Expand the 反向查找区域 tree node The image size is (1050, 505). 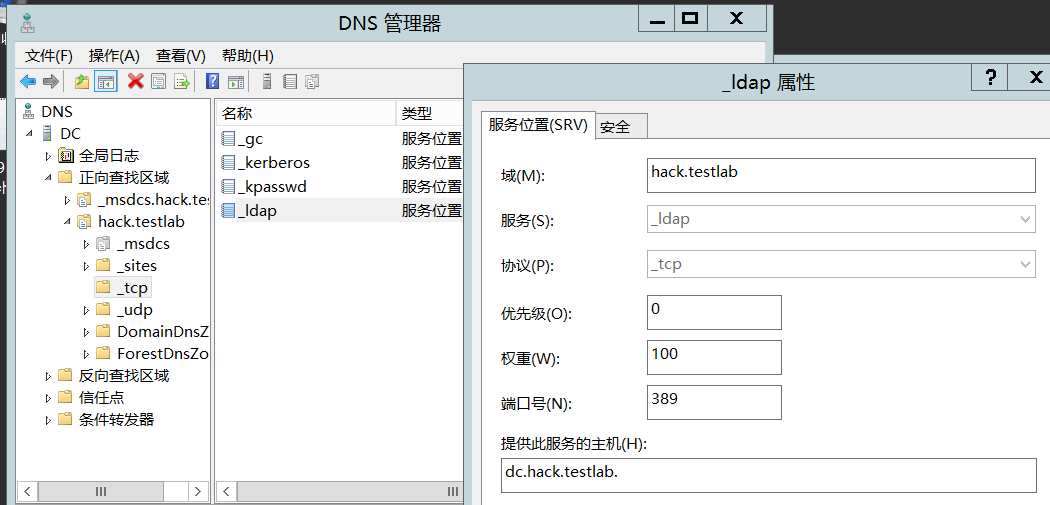pyautogui.click(x=47, y=376)
